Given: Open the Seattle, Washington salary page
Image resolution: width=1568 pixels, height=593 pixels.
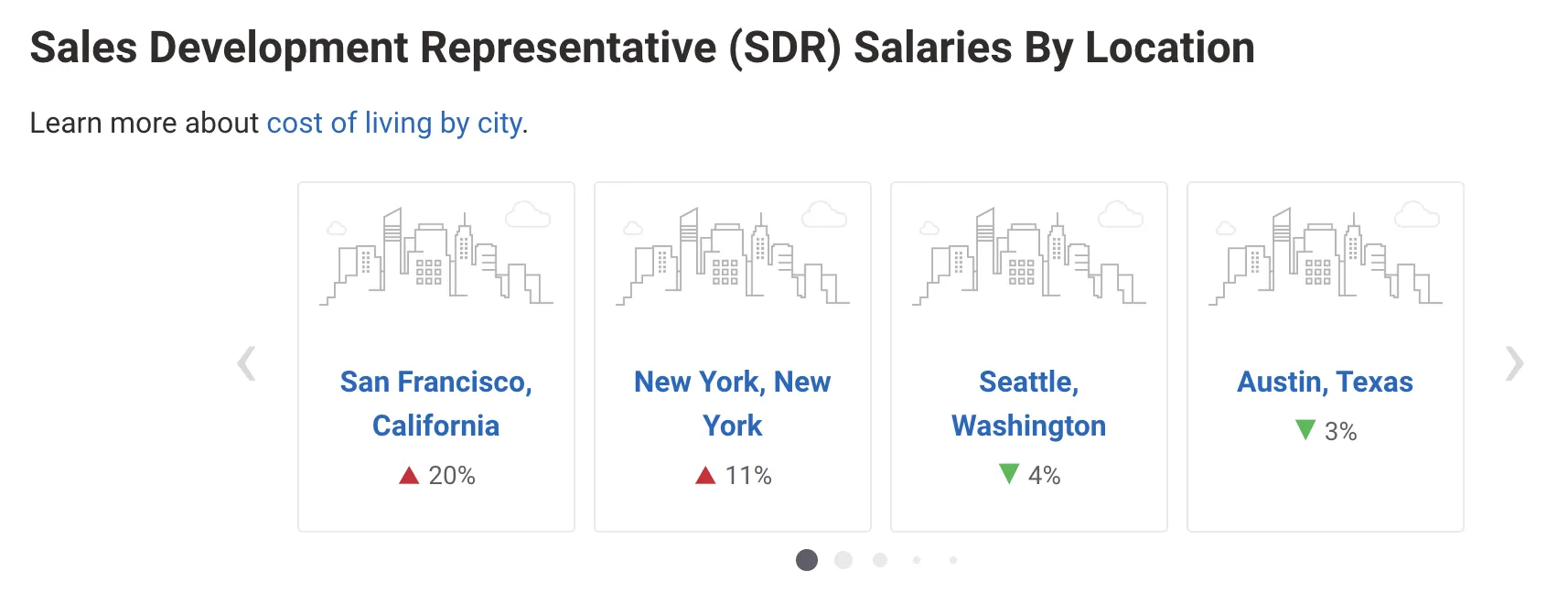Looking at the screenshot, I should (1028, 404).
